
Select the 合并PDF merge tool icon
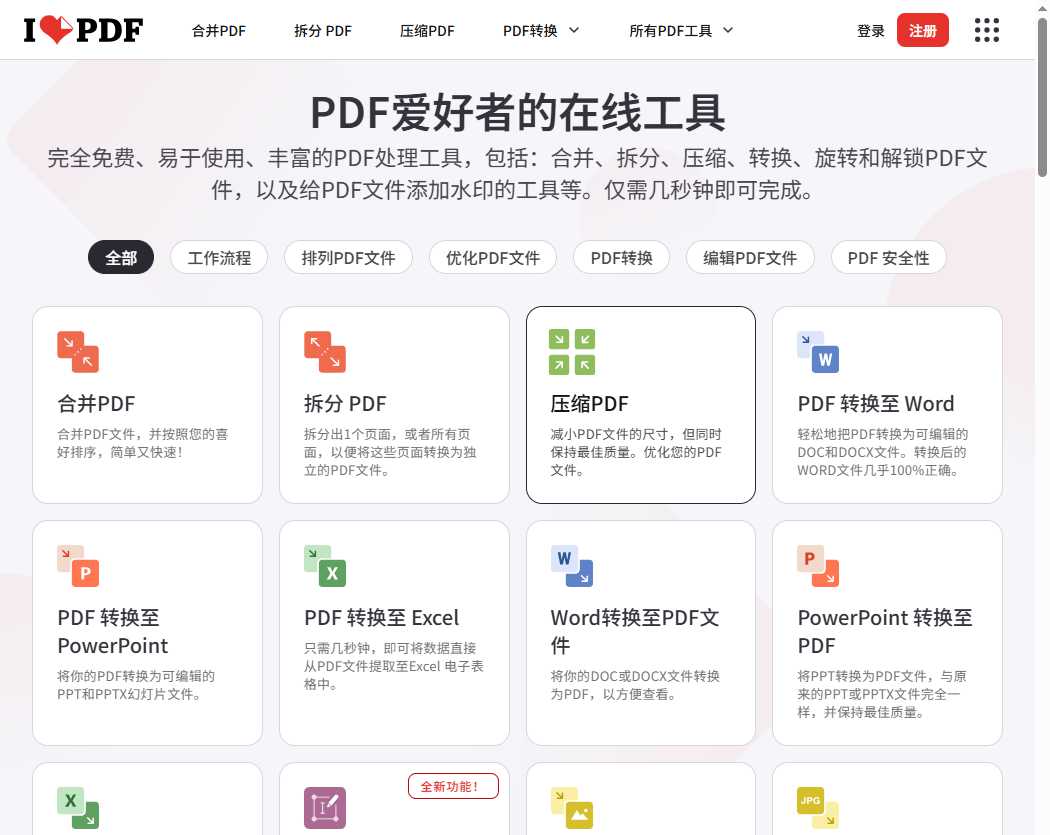click(77, 352)
